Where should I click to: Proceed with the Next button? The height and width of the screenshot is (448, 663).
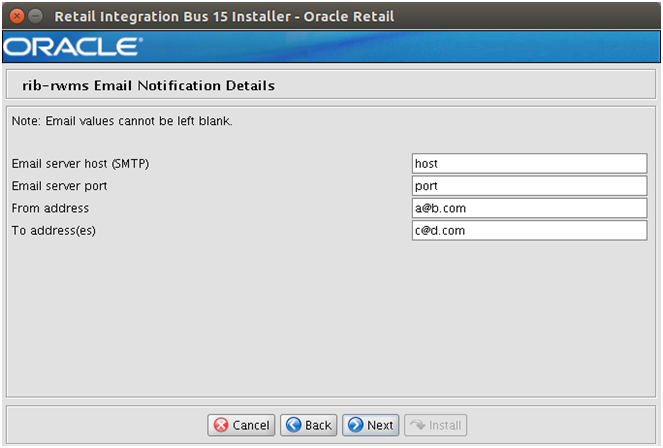[370, 425]
